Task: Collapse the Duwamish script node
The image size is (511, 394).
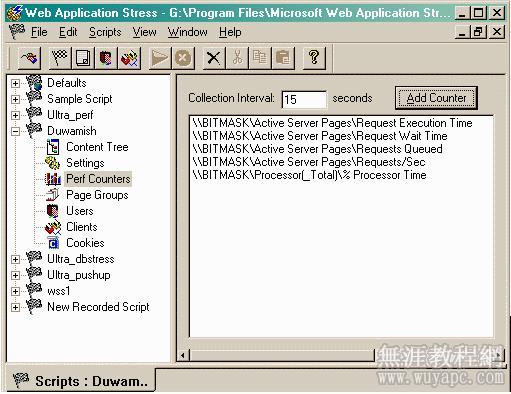Action: coord(15,131)
